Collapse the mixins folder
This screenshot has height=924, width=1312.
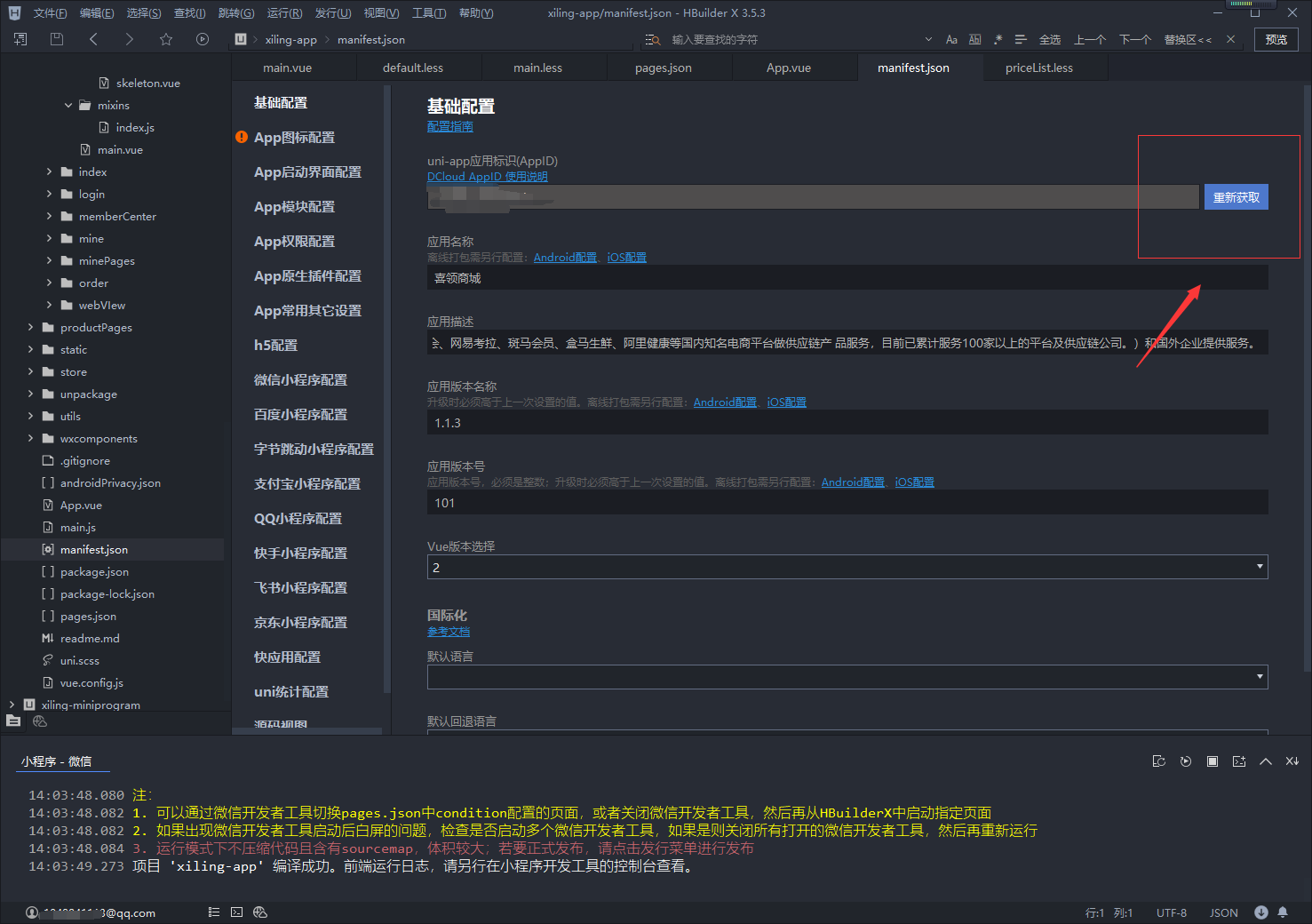(x=68, y=106)
